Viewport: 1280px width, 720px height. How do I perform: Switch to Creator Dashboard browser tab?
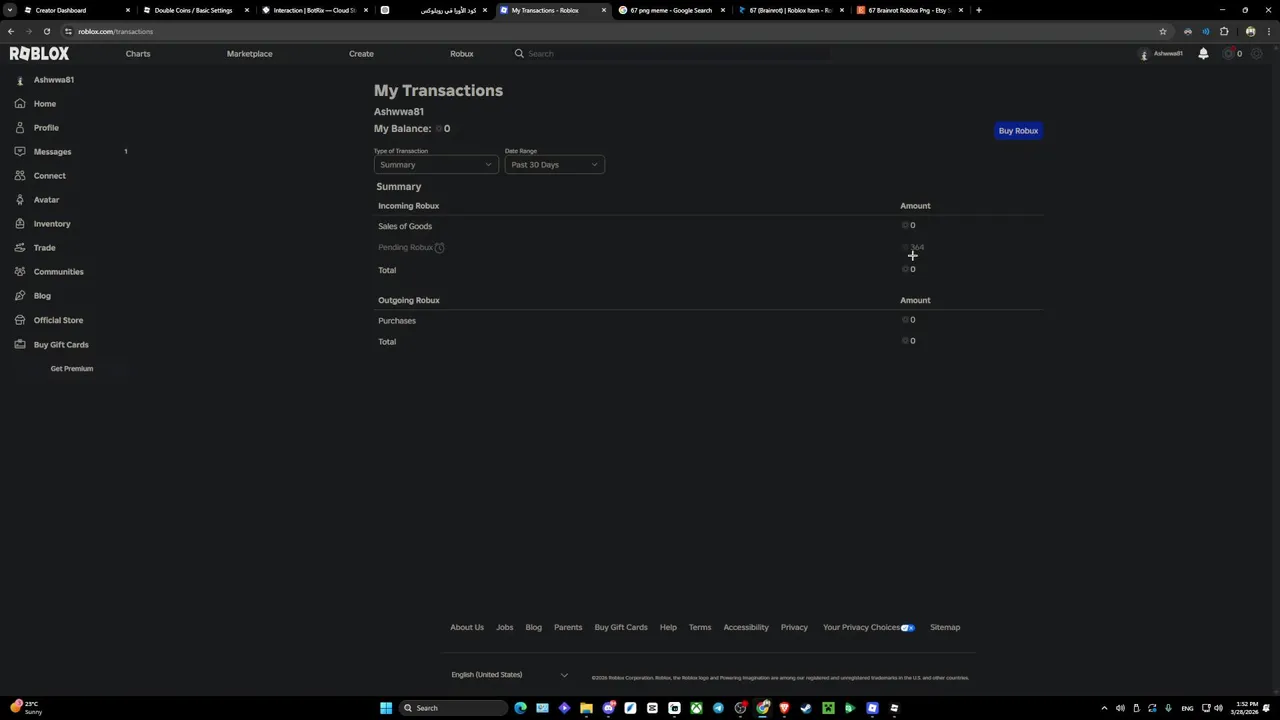[x=76, y=10]
